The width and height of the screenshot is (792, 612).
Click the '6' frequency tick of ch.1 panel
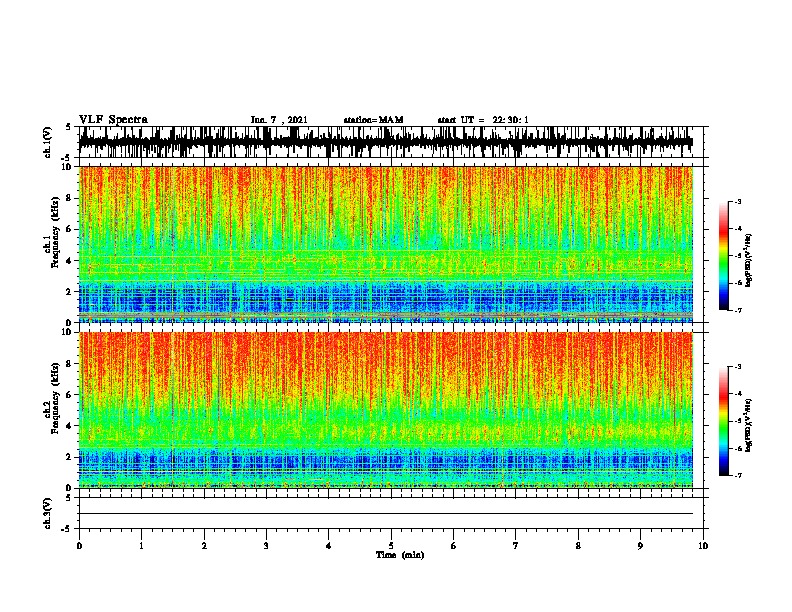70,229
